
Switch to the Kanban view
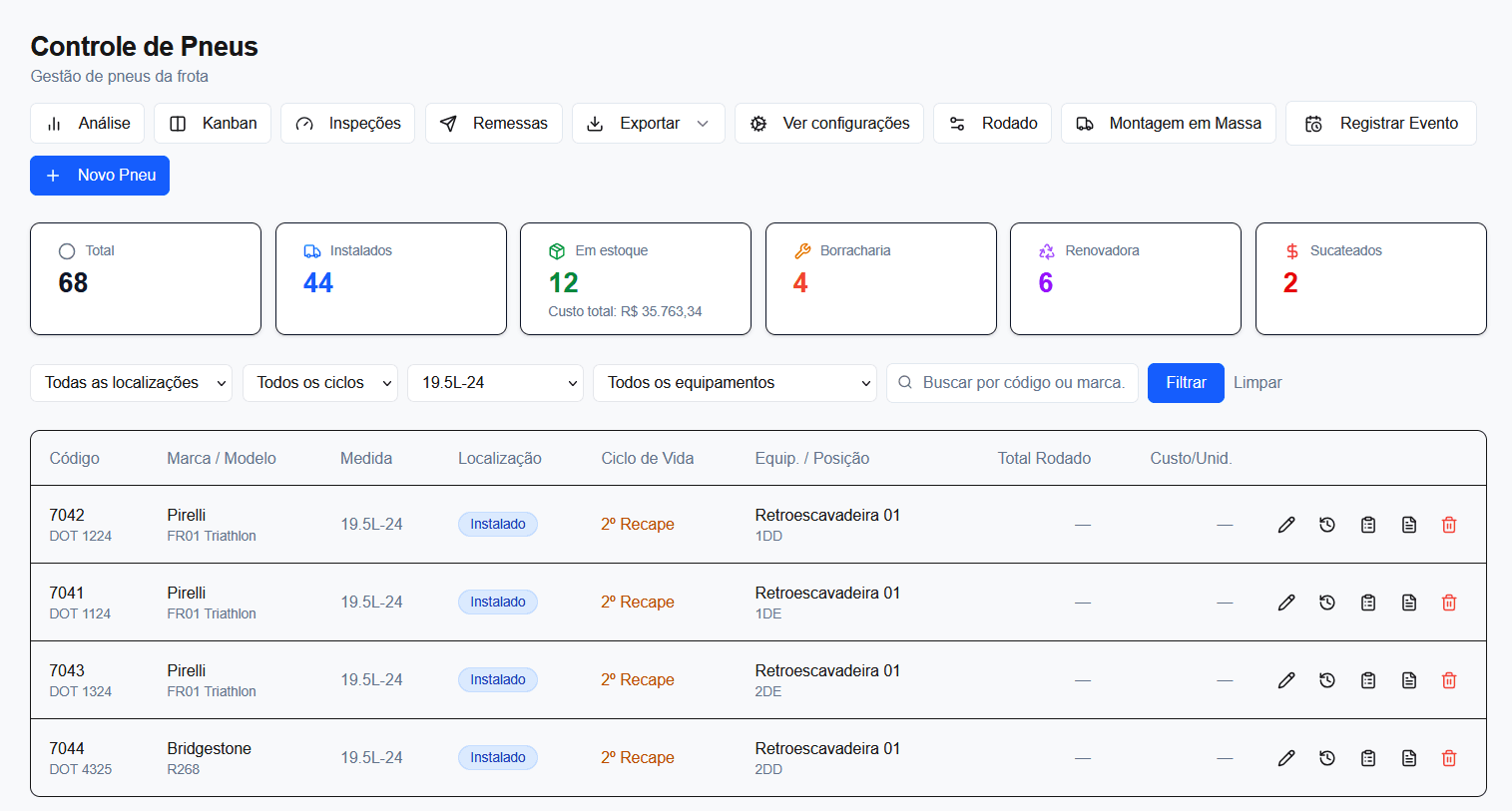[x=213, y=124]
